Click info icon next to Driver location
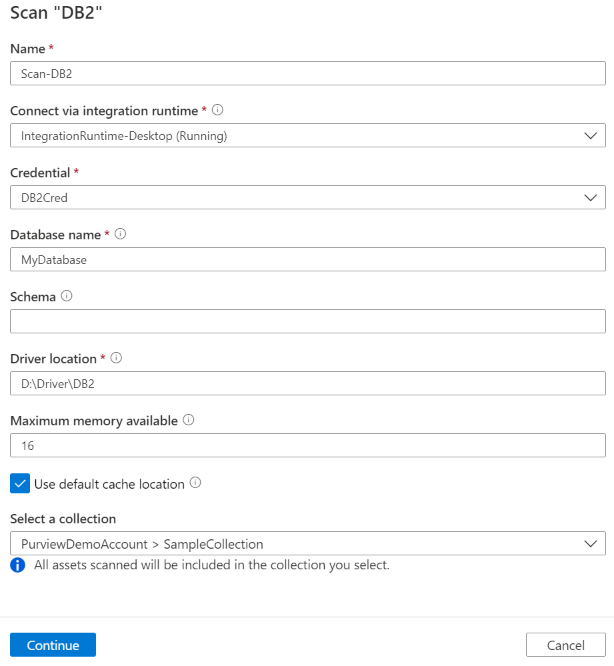 (116, 358)
